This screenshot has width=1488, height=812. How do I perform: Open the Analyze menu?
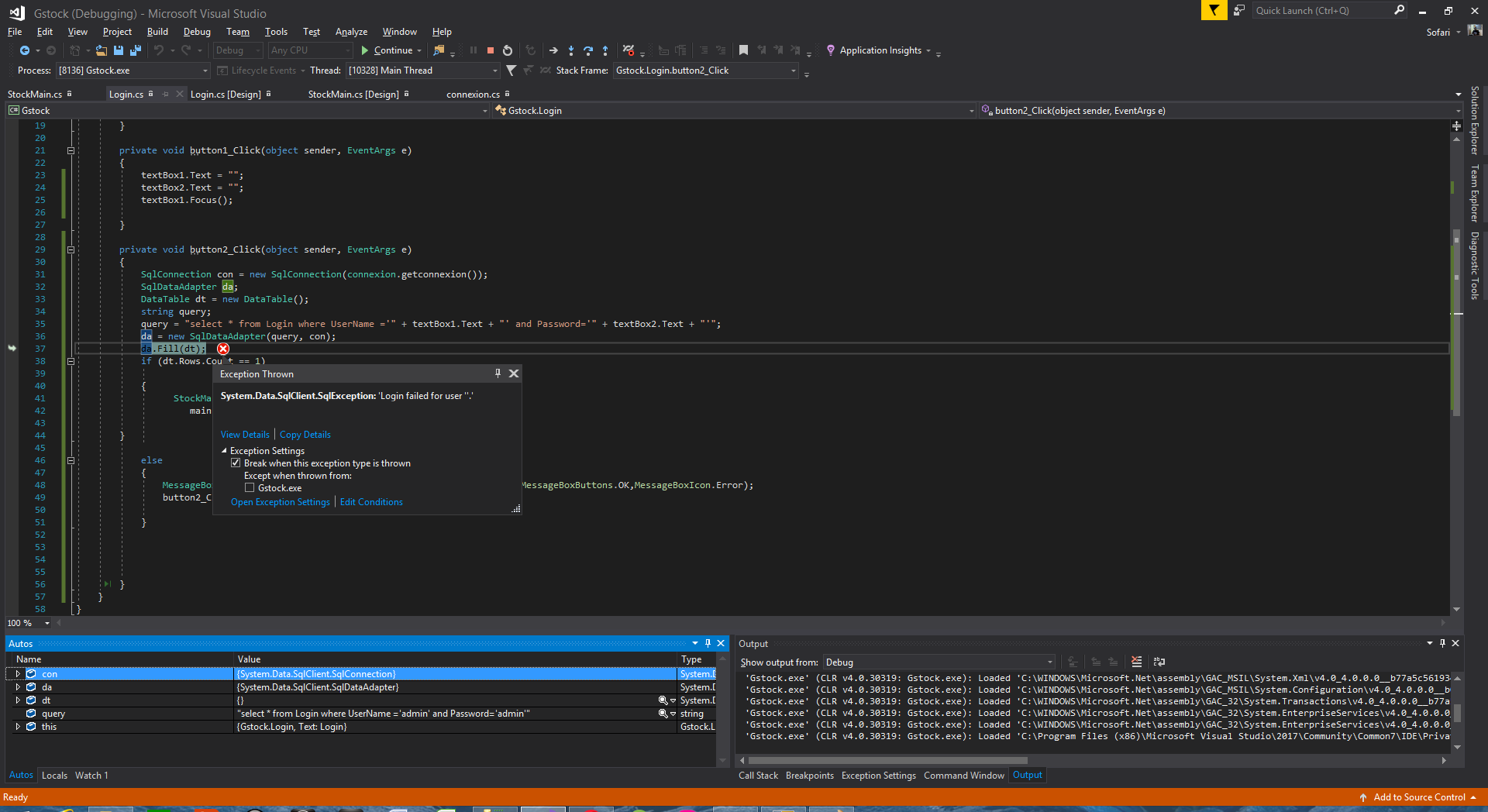(x=351, y=32)
